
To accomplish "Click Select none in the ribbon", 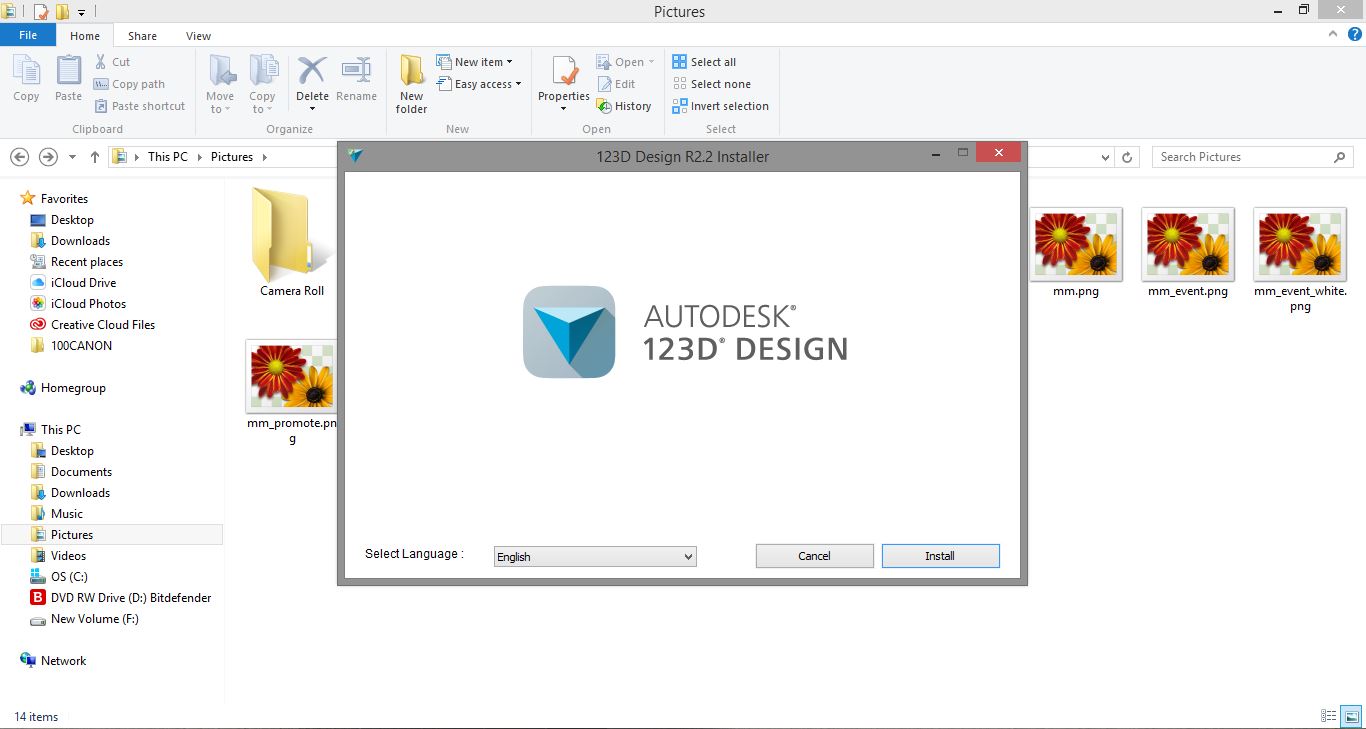I will coord(711,84).
